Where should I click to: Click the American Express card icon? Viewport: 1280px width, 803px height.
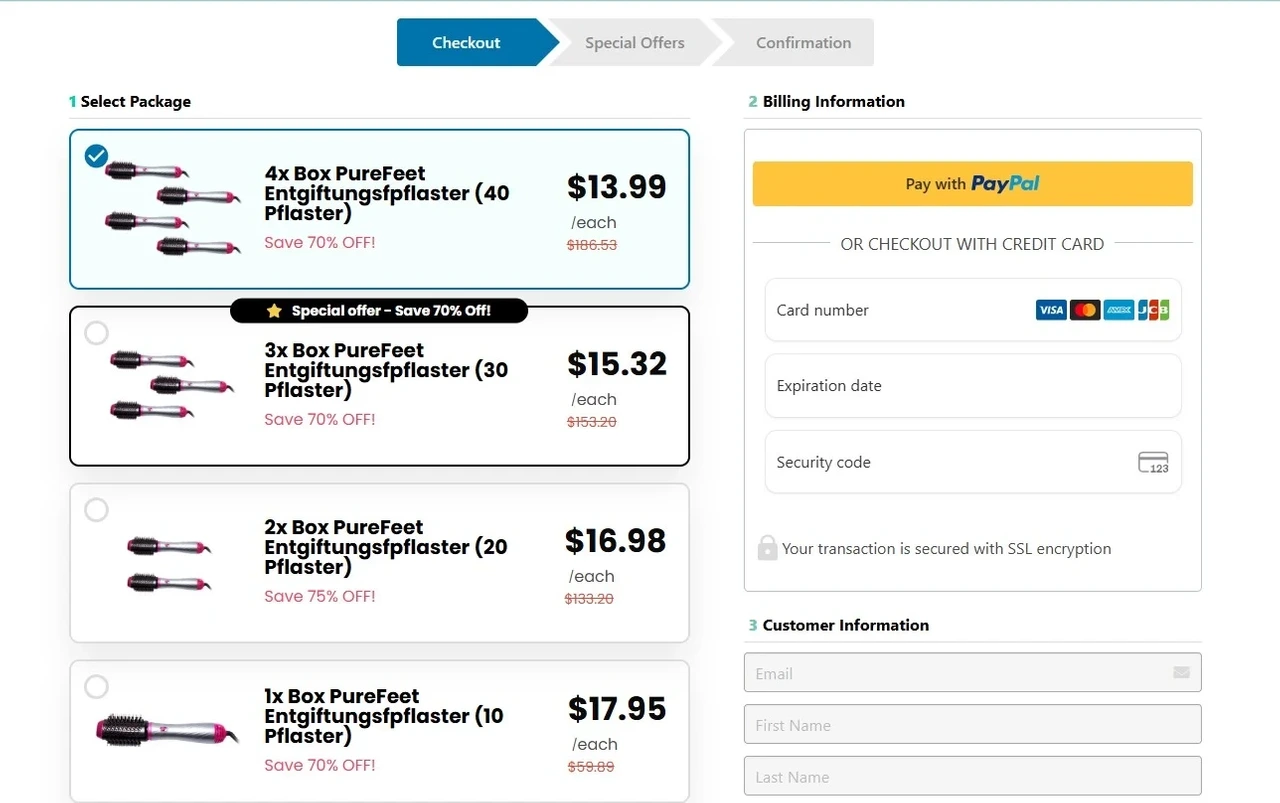[1119, 310]
